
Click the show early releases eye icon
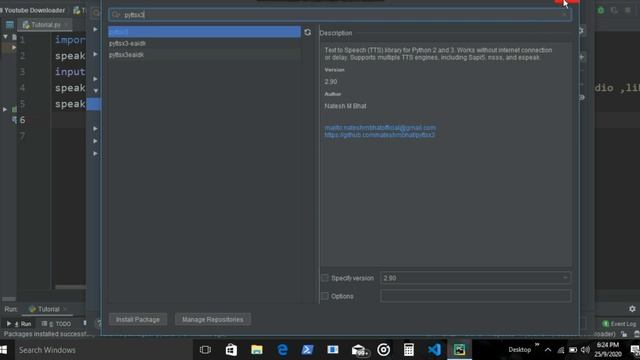[x=582, y=97]
